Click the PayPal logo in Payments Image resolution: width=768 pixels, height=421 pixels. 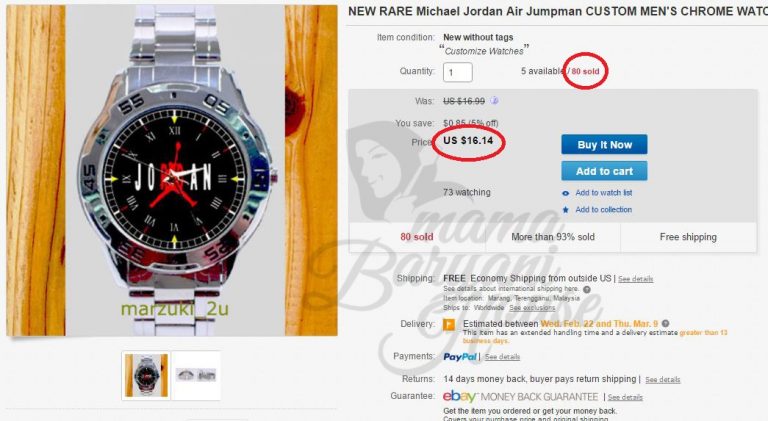pyautogui.click(x=460, y=357)
